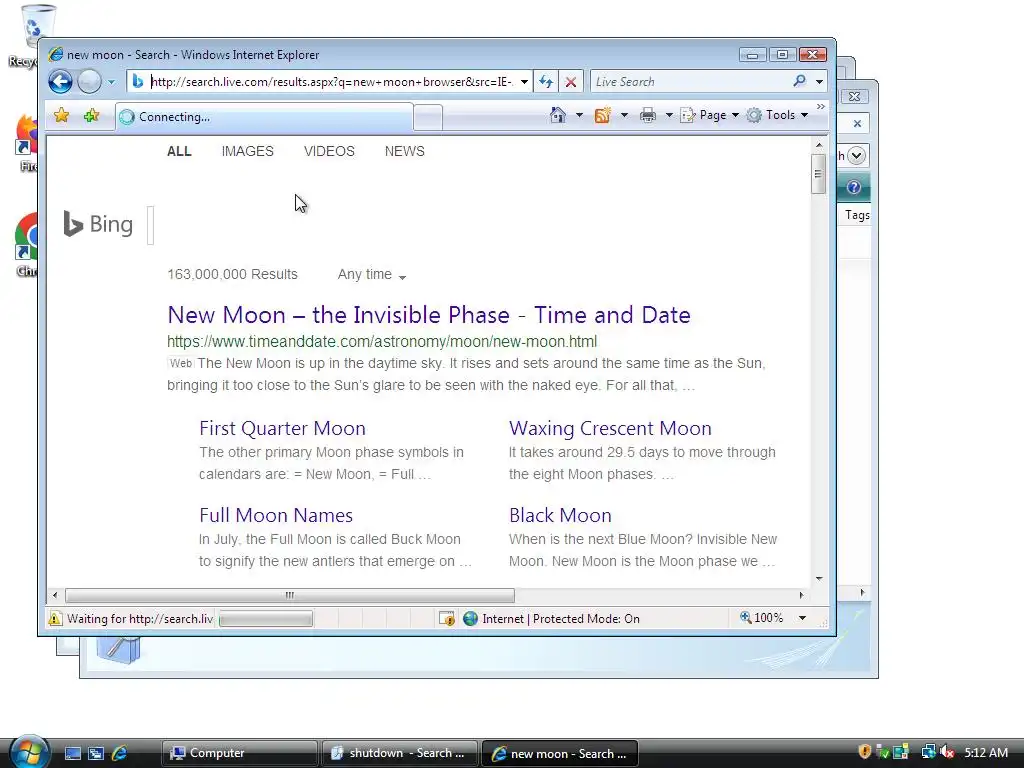Screen dimensions: 1024x768
Task: Switch to shutdown - Search taskbar window
Action: coord(399,753)
